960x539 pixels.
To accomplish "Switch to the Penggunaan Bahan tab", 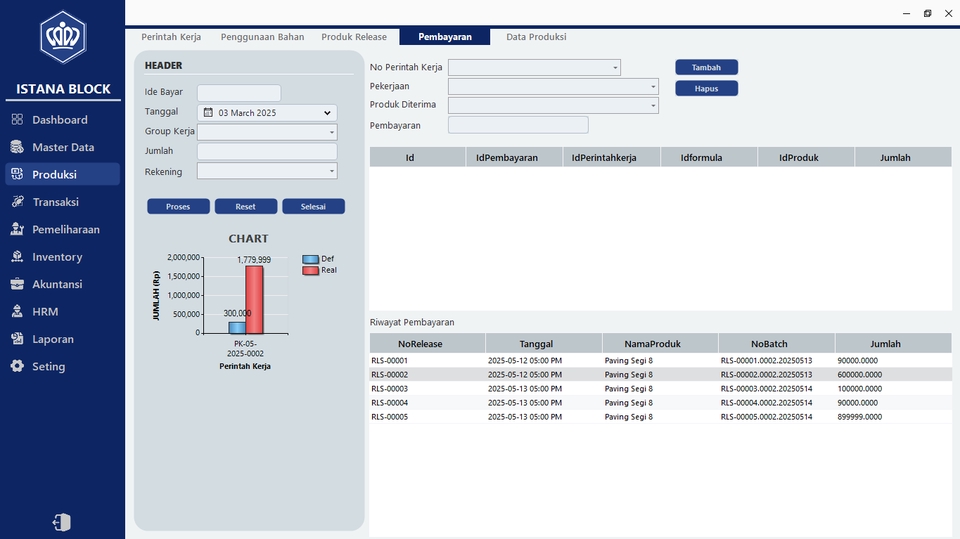I will [x=262, y=37].
